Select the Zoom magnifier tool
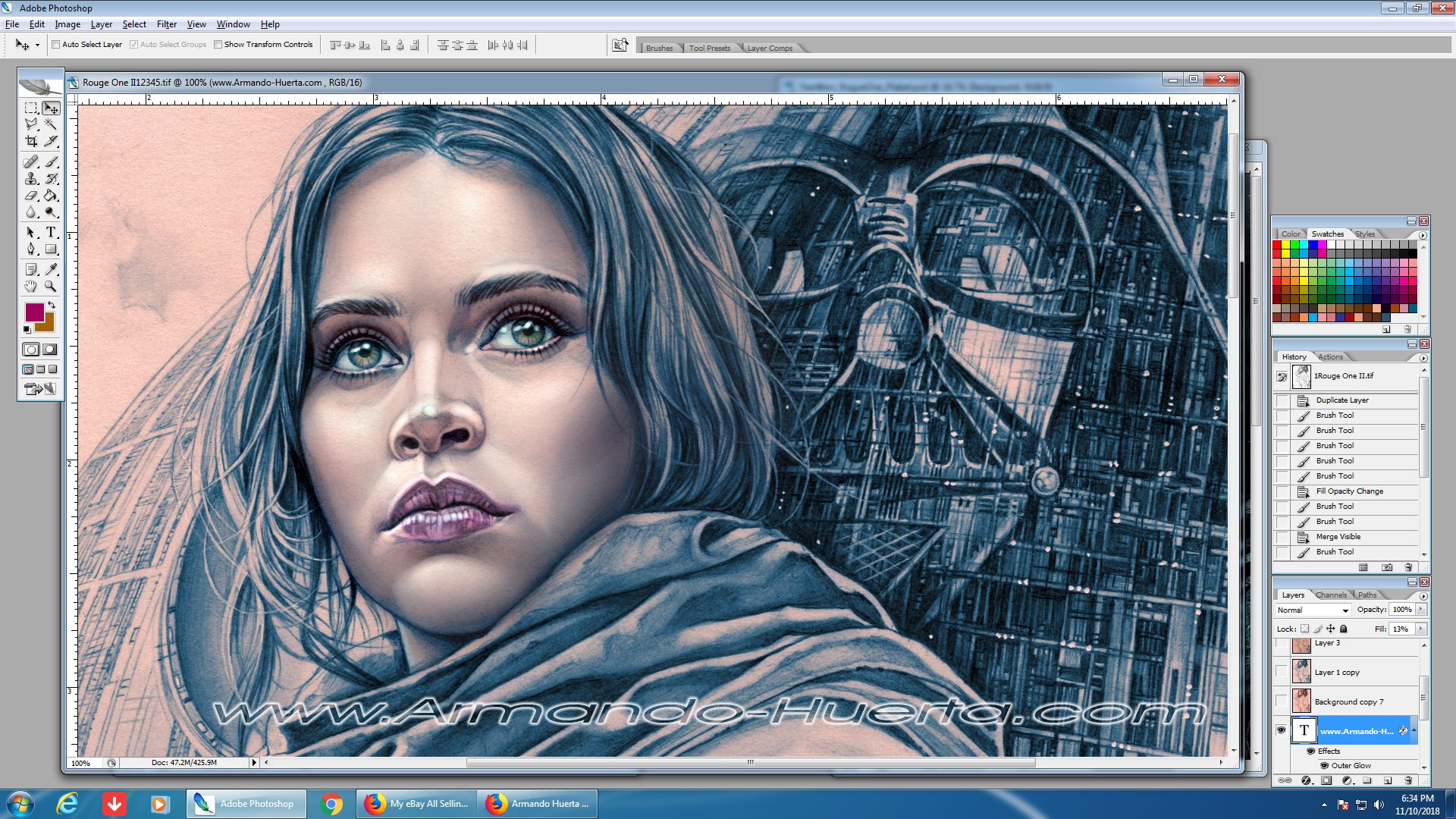1456x819 pixels. point(50,287)
